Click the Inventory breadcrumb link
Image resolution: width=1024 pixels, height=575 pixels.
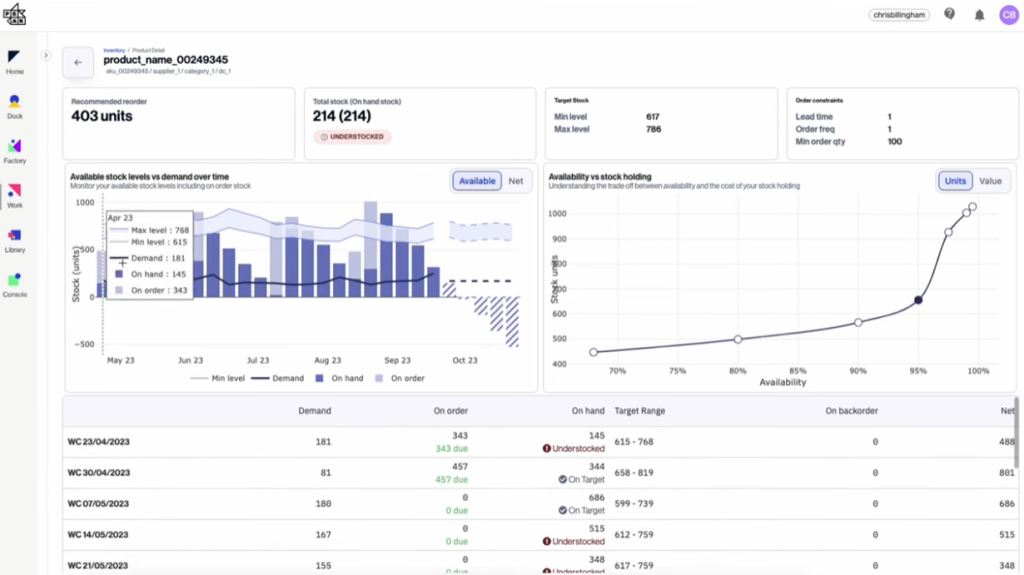point(114,49)
